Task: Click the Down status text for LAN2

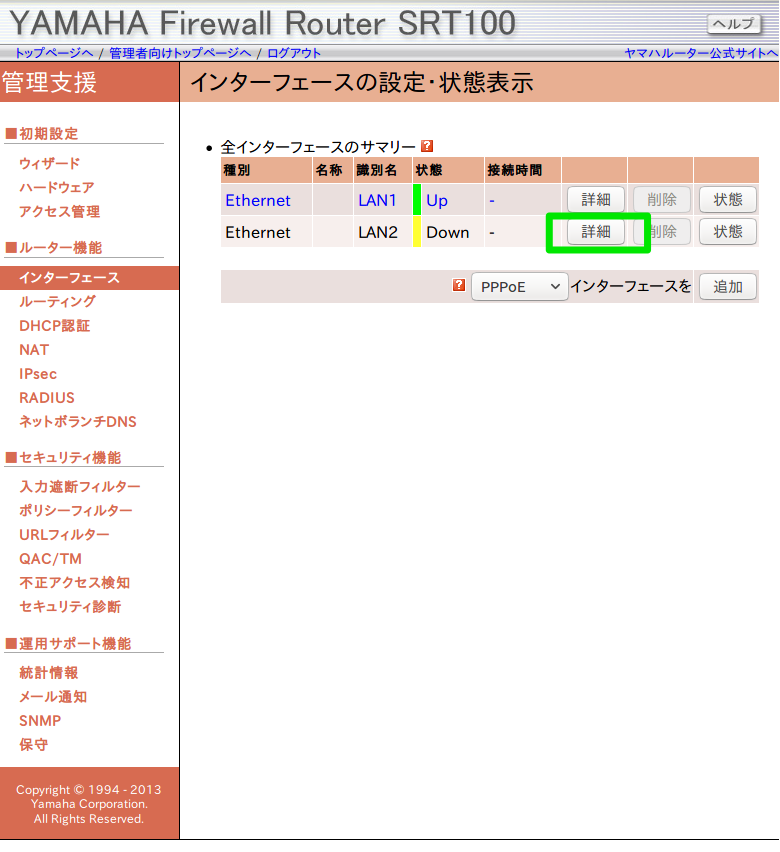Action: click(447, 233)
